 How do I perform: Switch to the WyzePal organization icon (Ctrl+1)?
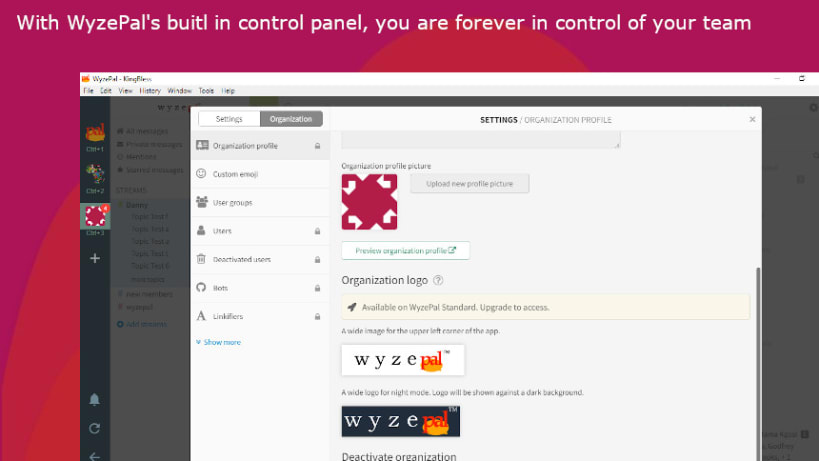95,133
